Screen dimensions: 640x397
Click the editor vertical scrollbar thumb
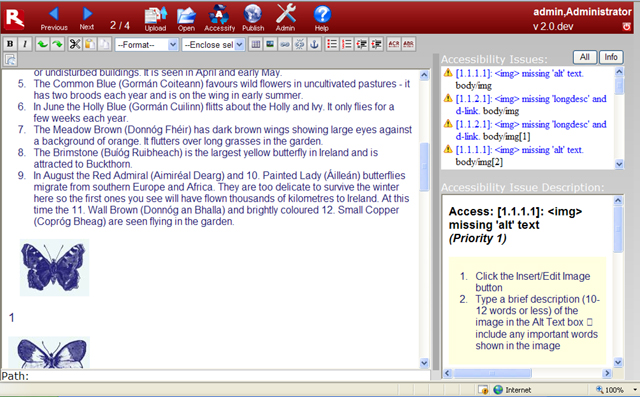(x=424, y=167)
